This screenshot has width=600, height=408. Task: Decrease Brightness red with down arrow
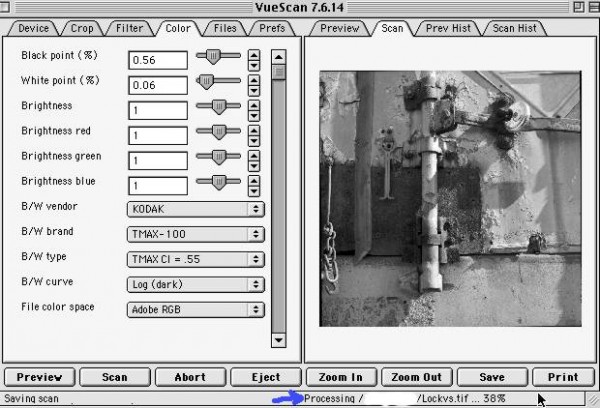254,141
